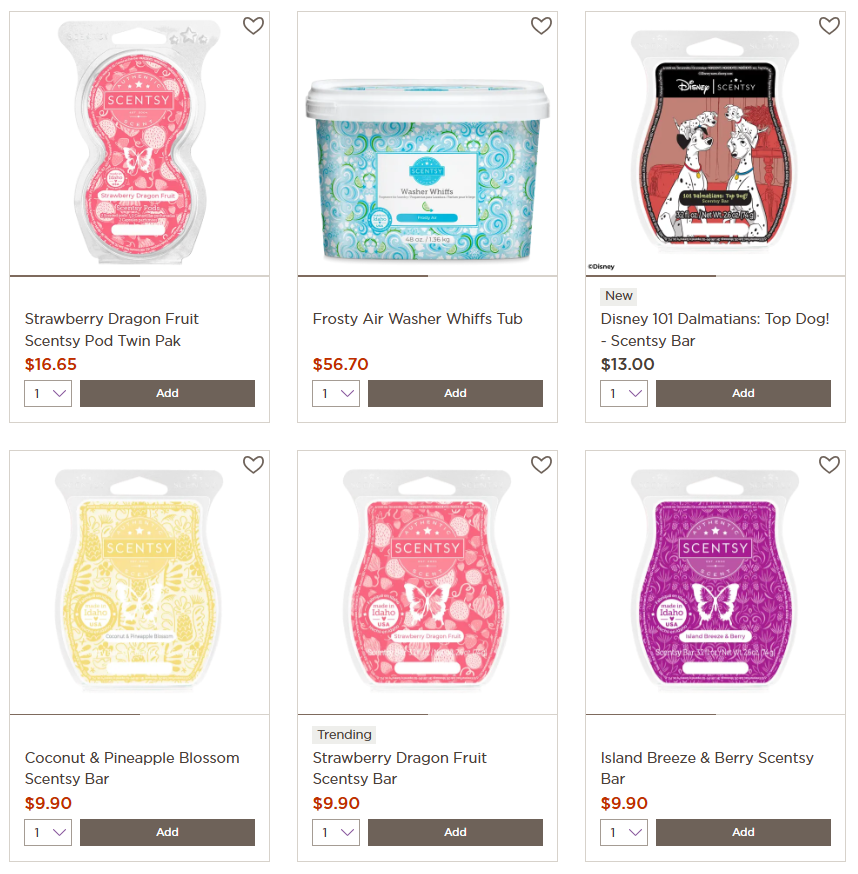
Task: Favorite the Strawberry Dragon Fruit Scentsy Bar
Action: (541, 464)
